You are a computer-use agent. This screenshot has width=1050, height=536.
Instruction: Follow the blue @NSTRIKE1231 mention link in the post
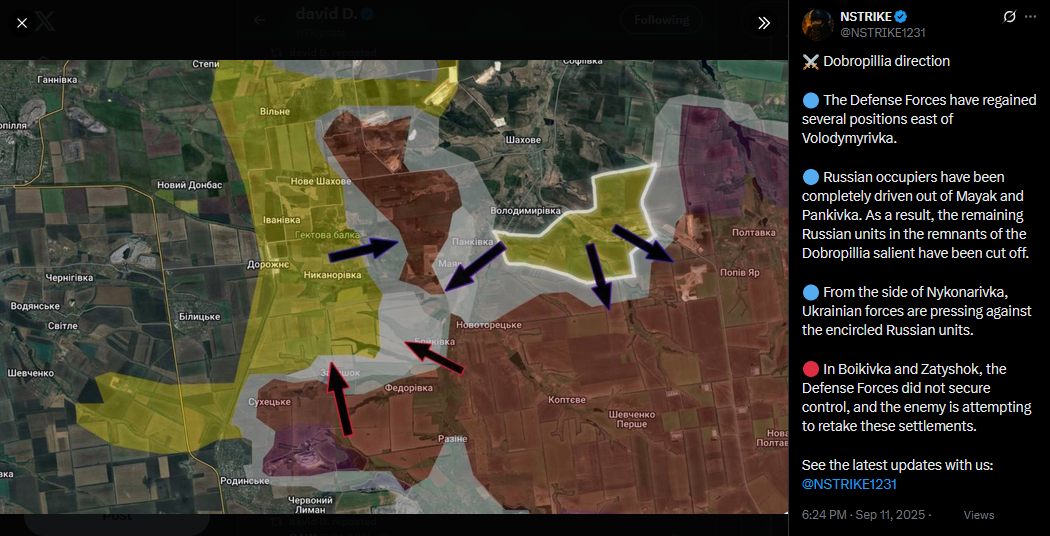[848, 484]
